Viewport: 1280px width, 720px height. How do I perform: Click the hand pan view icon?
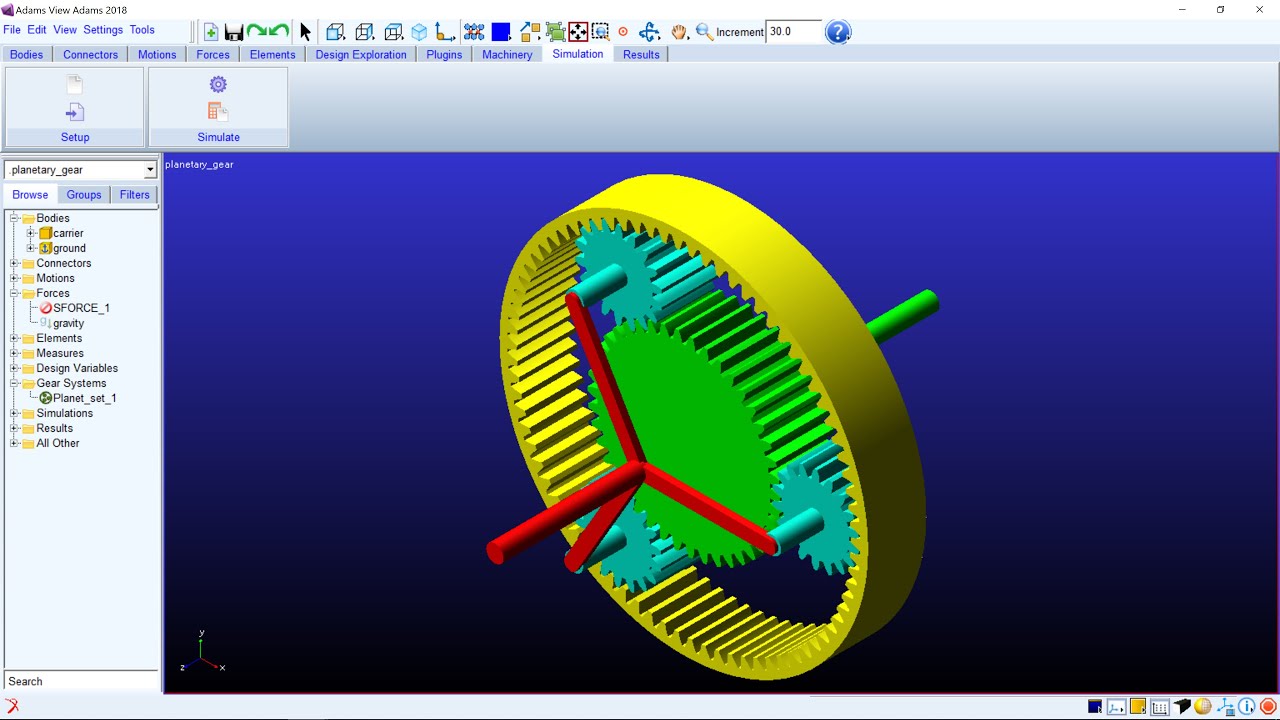(x=680, y=32)
